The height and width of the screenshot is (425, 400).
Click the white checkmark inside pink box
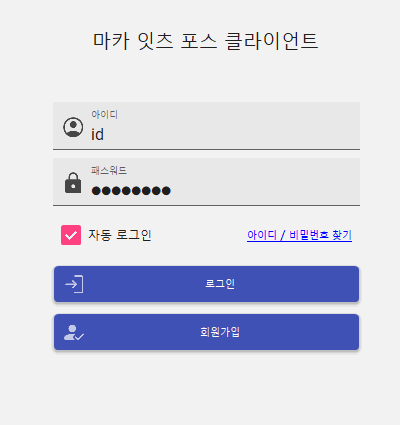[x=71, y=235]
